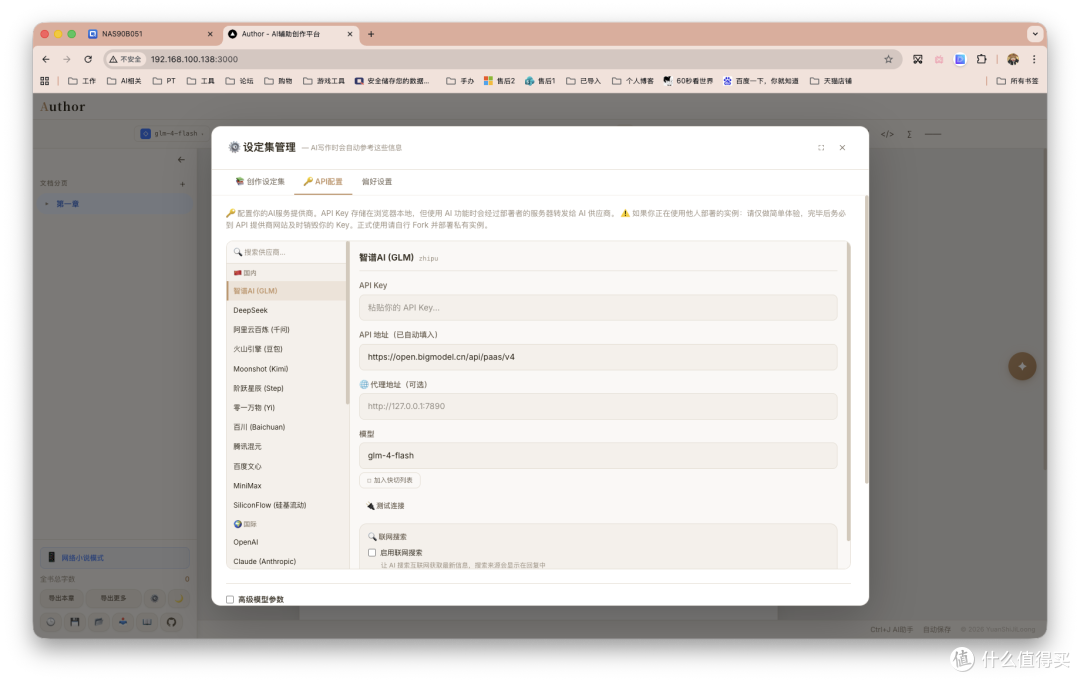Select MiniMax provider
This screenshot has height=682, width=1080.
pyautogui.click(x=287, y=486)
